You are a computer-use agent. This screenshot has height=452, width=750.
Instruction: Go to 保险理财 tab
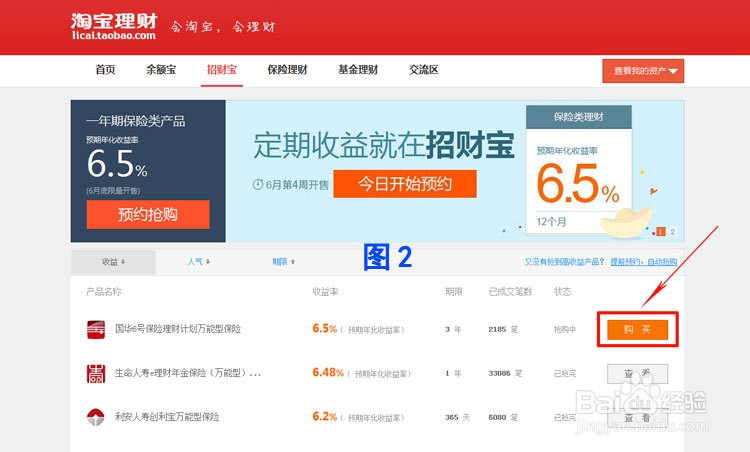click(x=287, y=70)
